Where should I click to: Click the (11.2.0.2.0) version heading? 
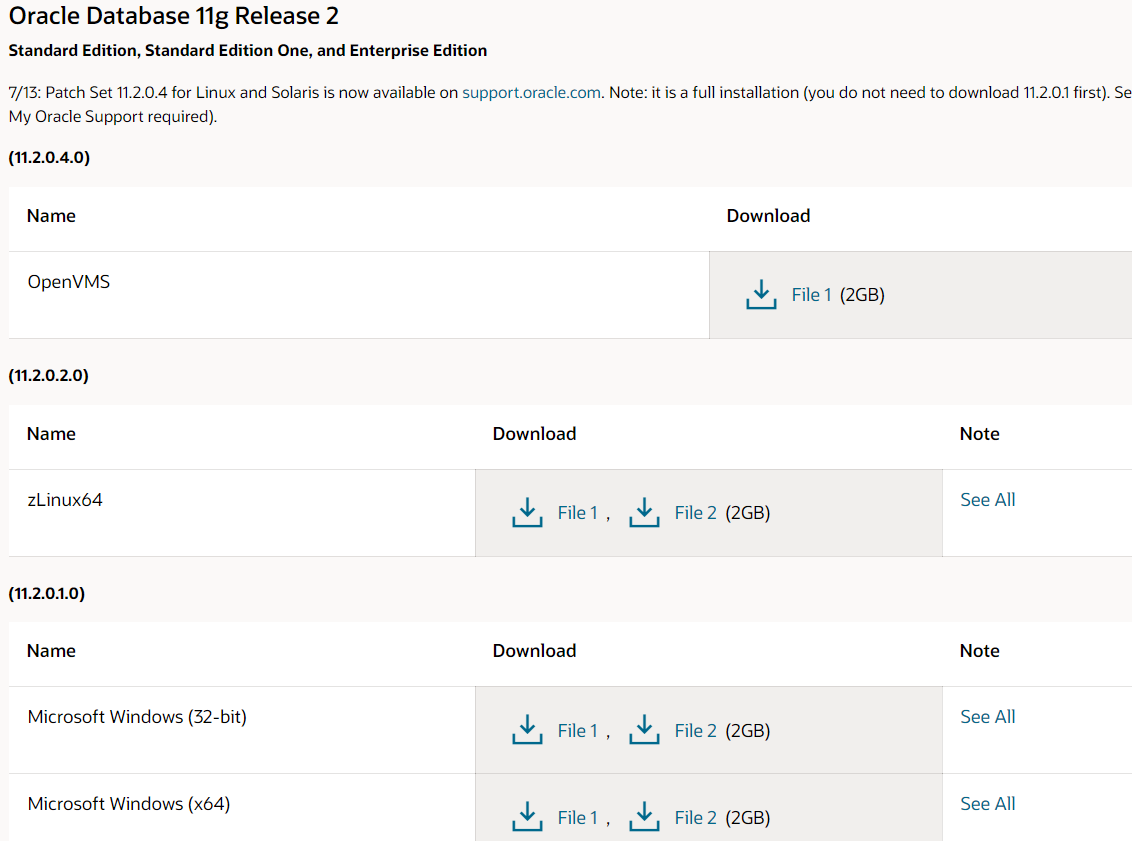coord(48,375)
